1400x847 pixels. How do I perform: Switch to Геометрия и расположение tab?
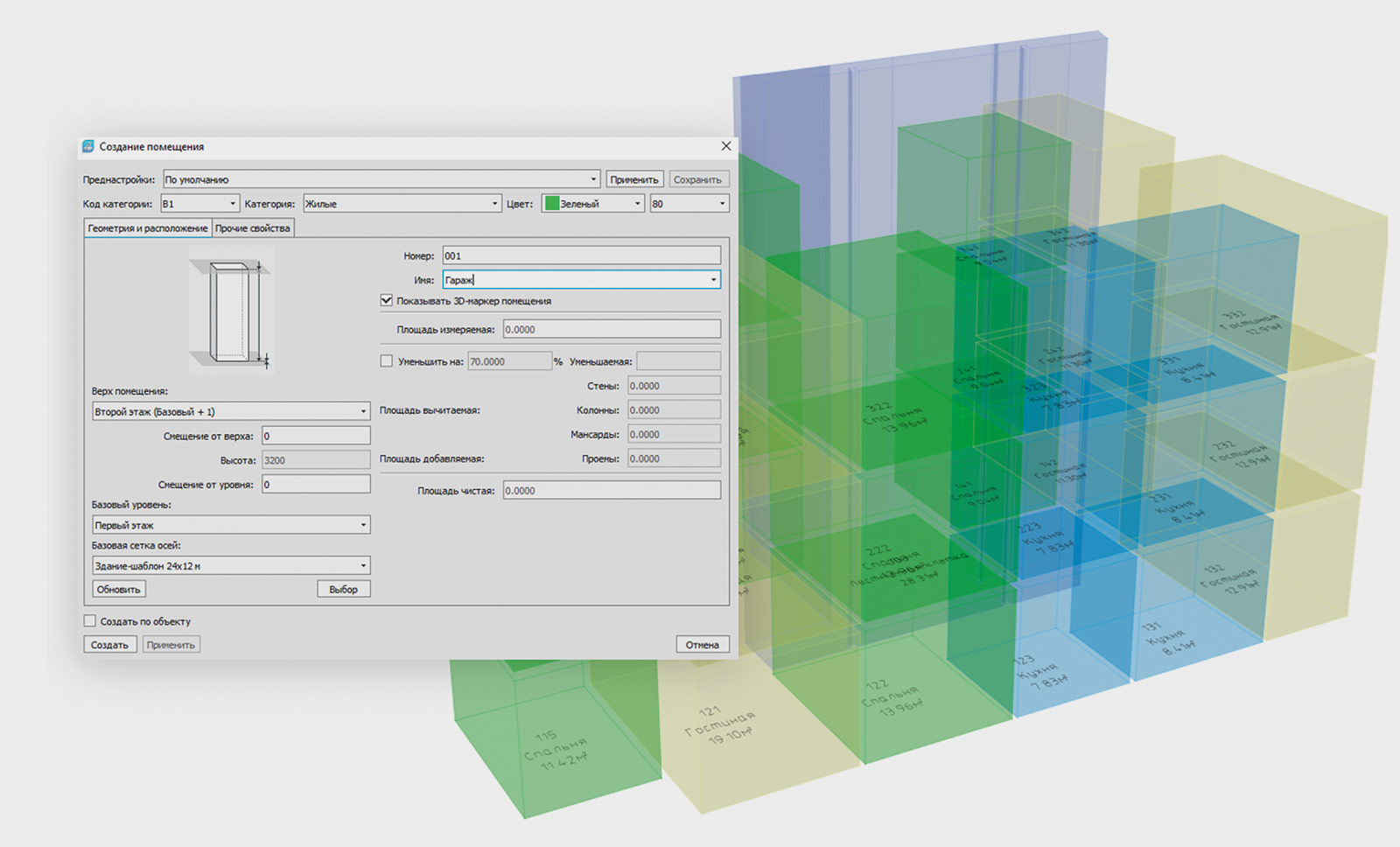(148, 228)
